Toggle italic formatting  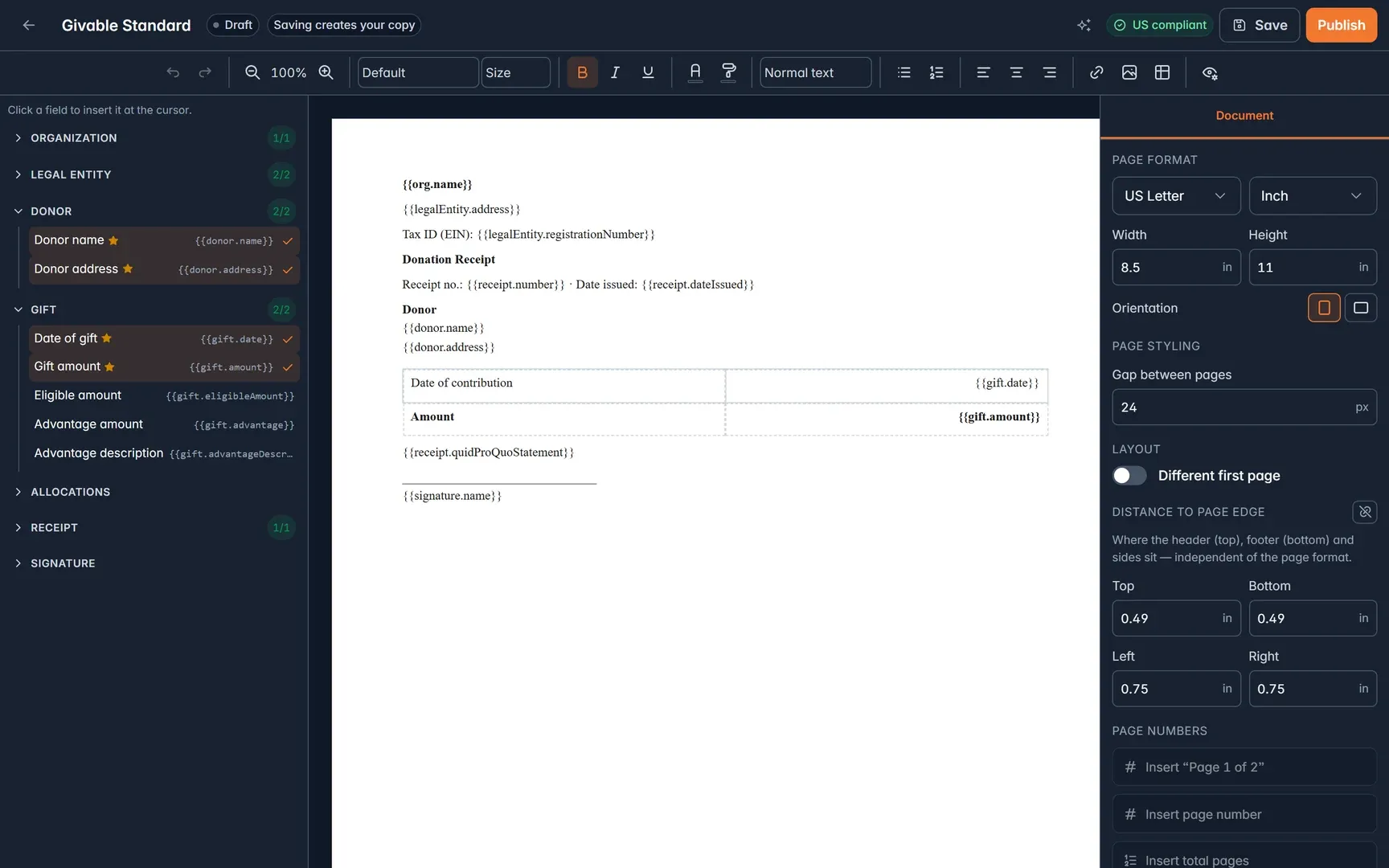615,72
